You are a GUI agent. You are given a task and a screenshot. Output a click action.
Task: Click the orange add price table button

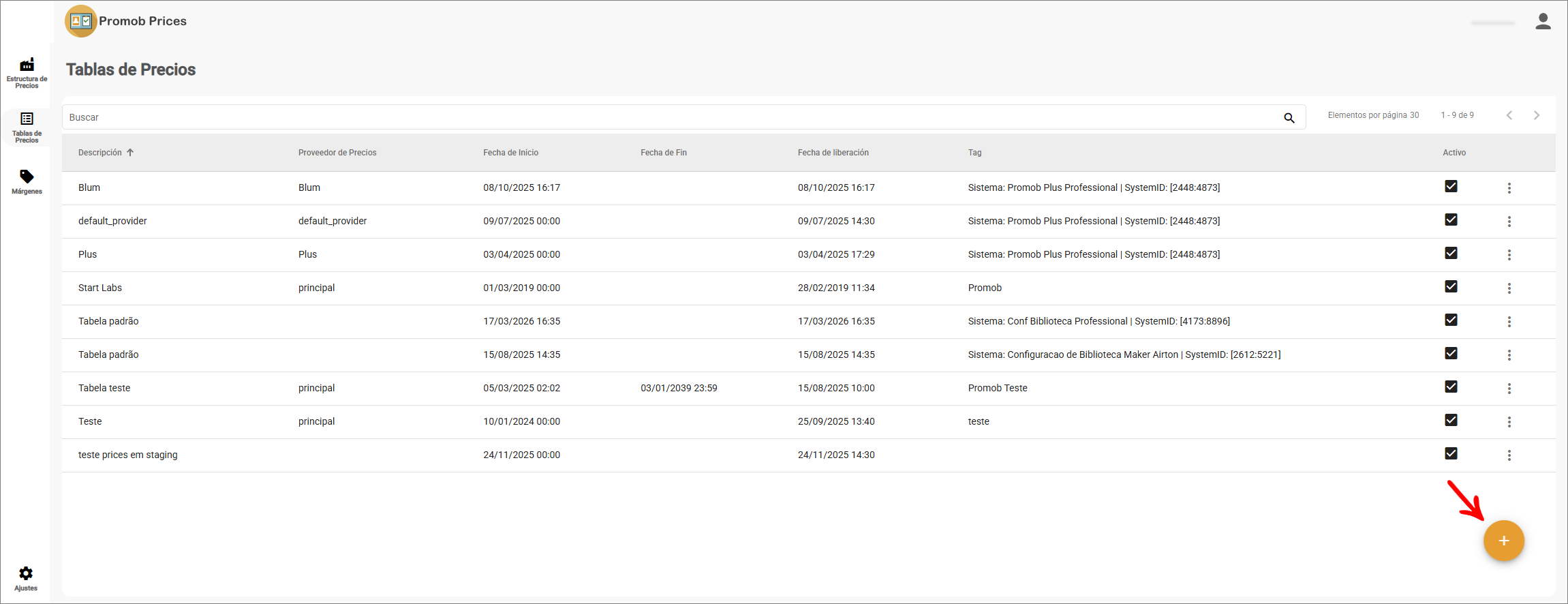[x=1503, y=541]
